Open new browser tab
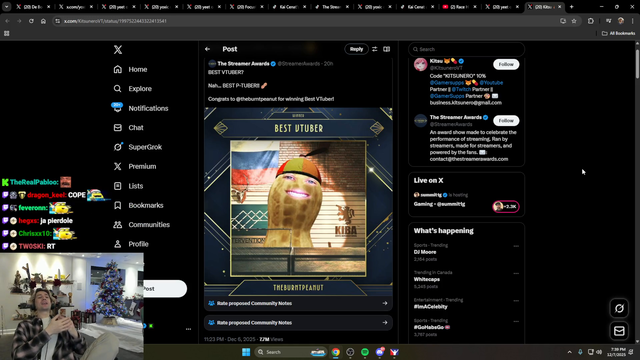Viewport: 640px width, 360px height. point(571,7)
